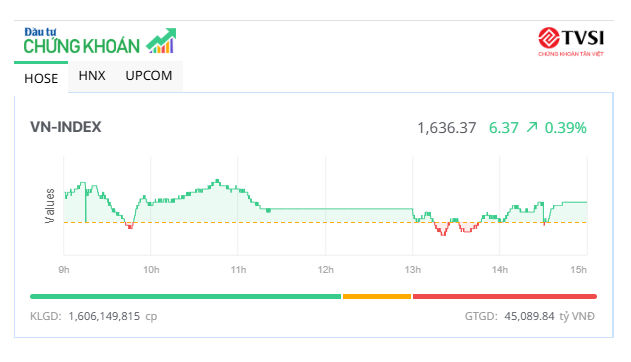Click the orange unchanged bar segment
Viewport: 631px width, 362px height.
coord(377,296)
